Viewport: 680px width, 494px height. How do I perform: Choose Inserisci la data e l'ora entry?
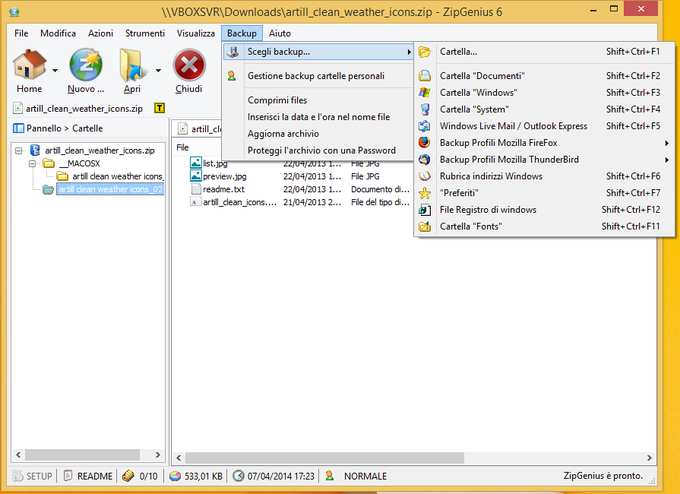pyautogui.click(x=318, y=117)
